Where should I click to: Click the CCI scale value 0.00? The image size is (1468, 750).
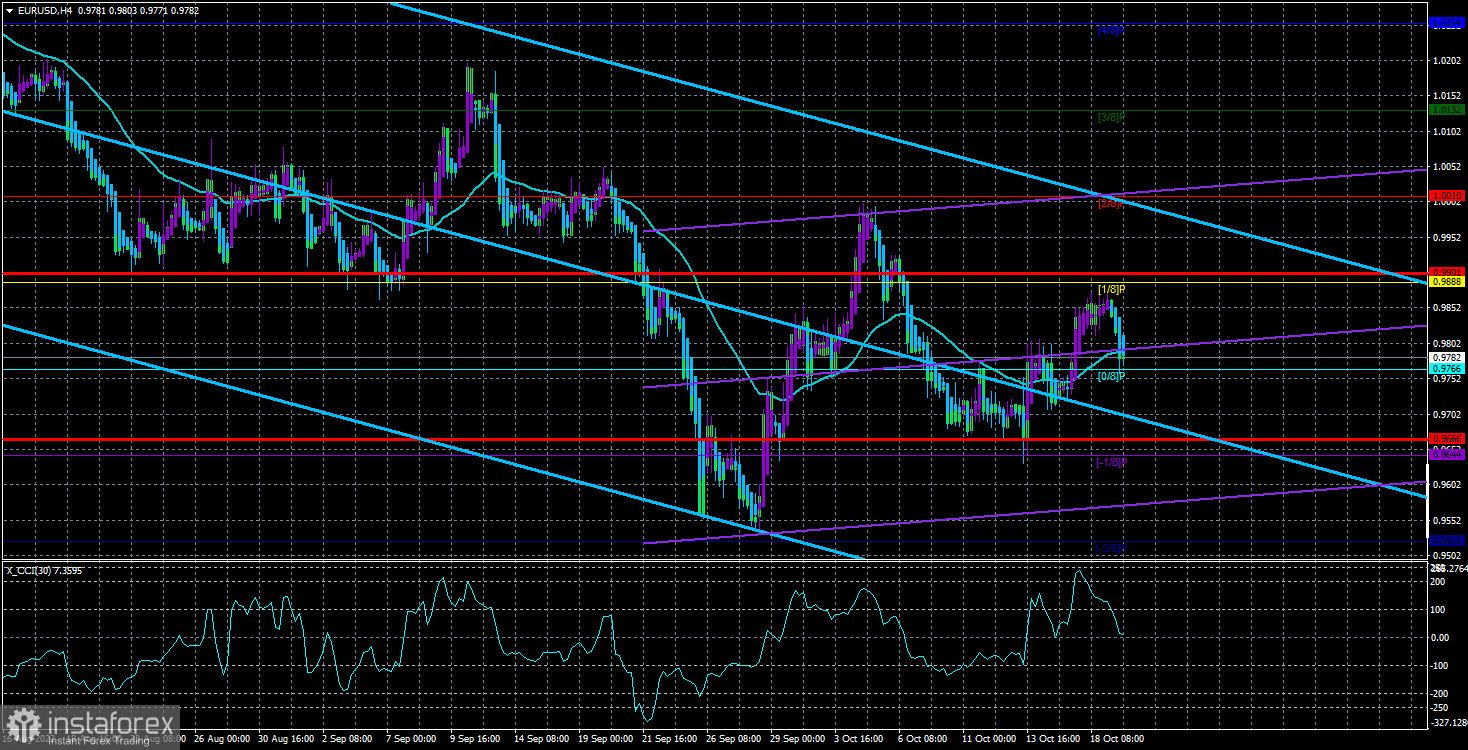coord(1442,637)
